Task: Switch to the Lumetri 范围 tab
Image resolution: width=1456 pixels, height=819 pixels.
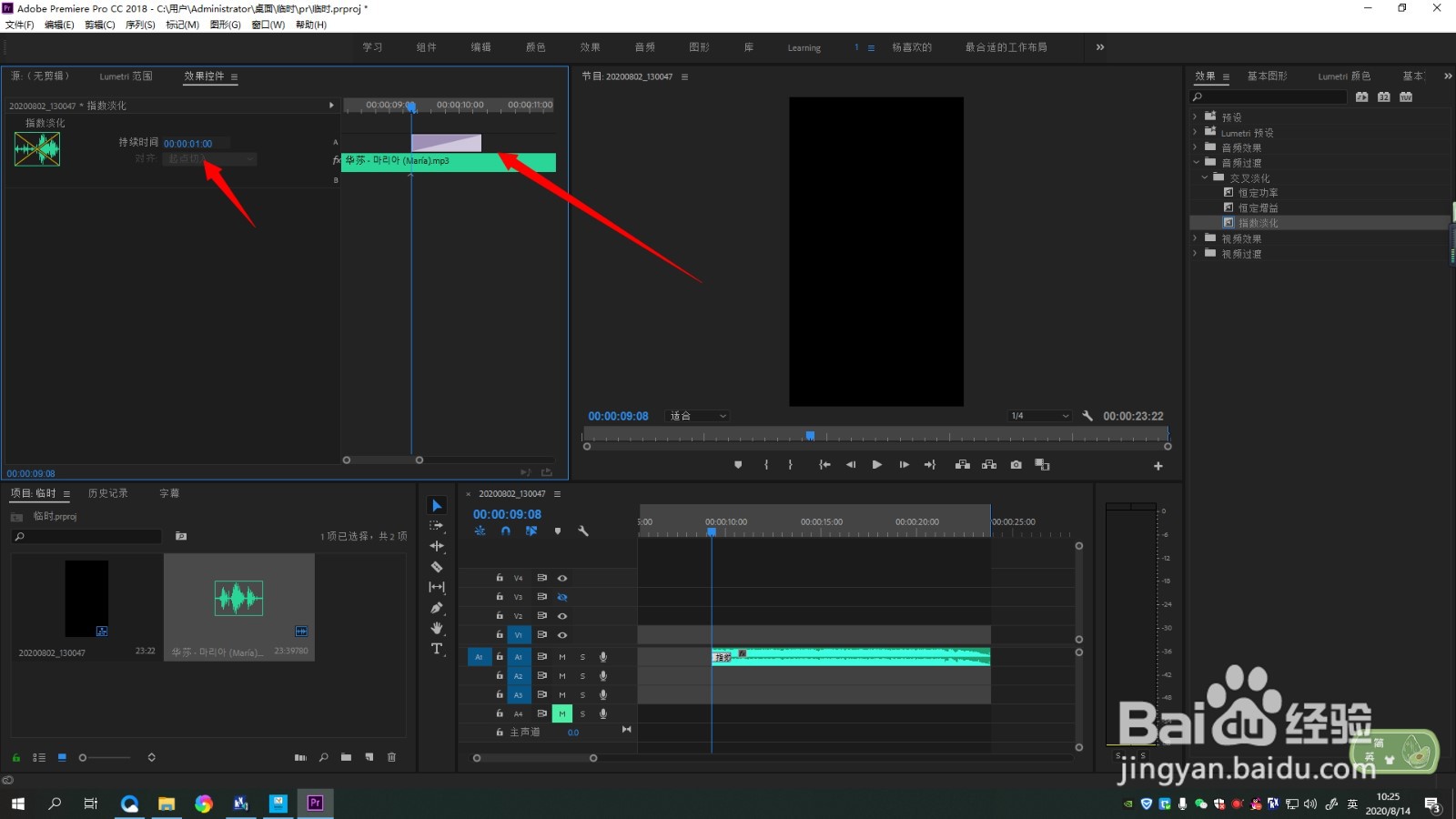Action: (x=126, y=76)
